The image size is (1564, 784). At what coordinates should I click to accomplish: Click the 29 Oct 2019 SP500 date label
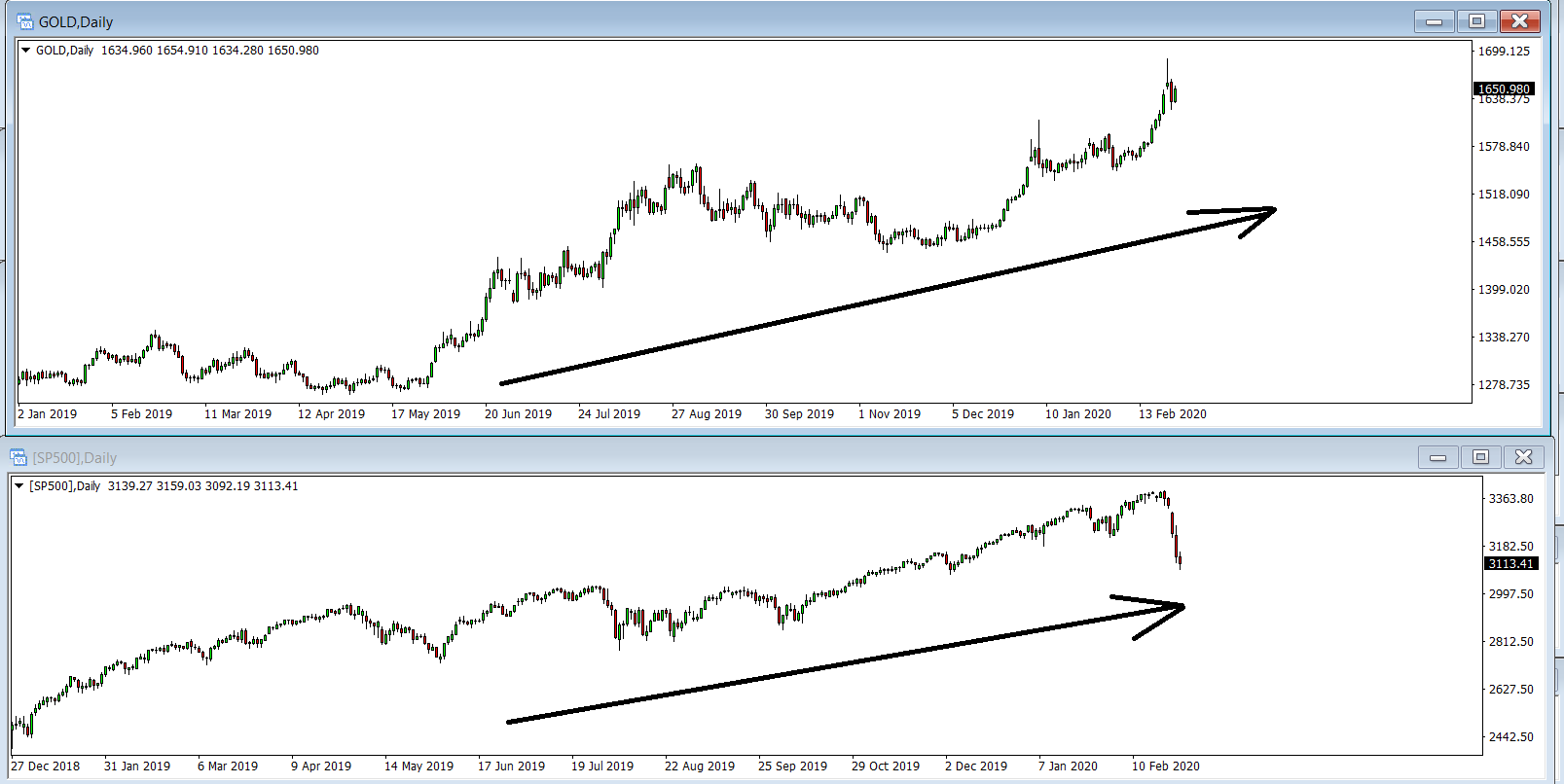point(886,766)
